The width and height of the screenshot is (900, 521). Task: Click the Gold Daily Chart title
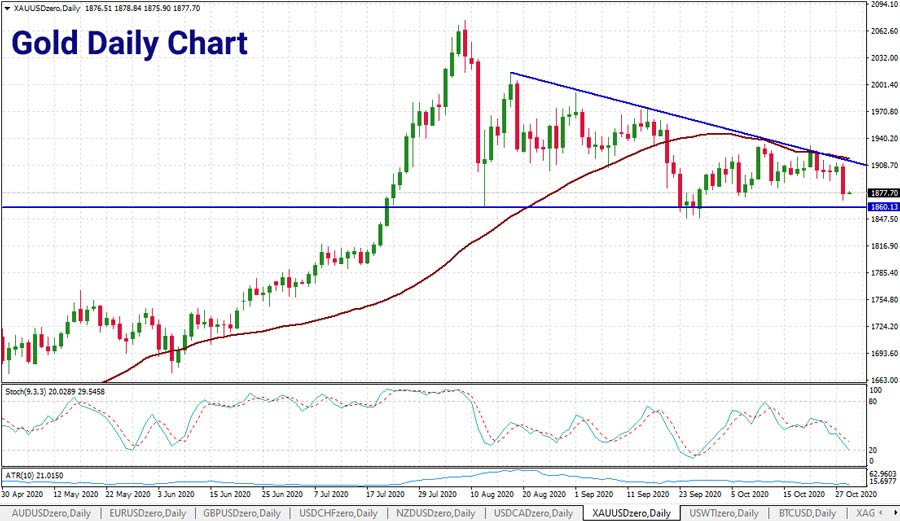point(129,43)
